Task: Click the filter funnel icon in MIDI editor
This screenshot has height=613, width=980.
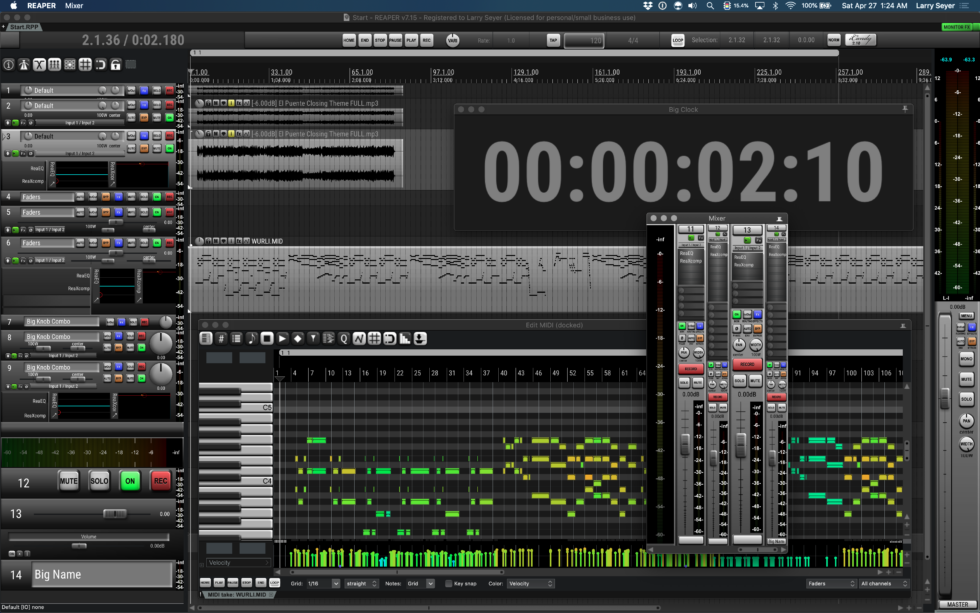Action: (313, 338)
